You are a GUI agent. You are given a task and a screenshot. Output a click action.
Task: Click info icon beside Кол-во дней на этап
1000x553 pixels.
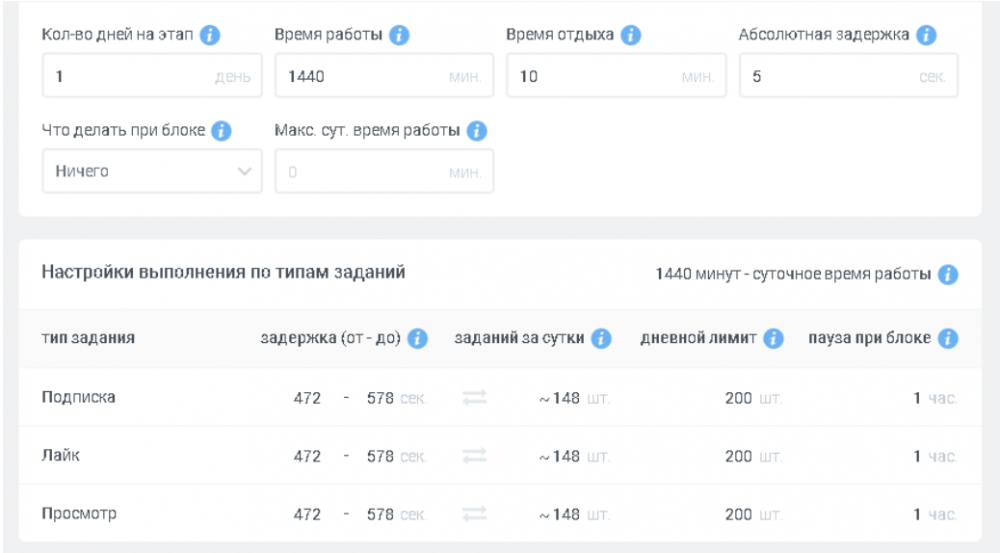(209, 35)
